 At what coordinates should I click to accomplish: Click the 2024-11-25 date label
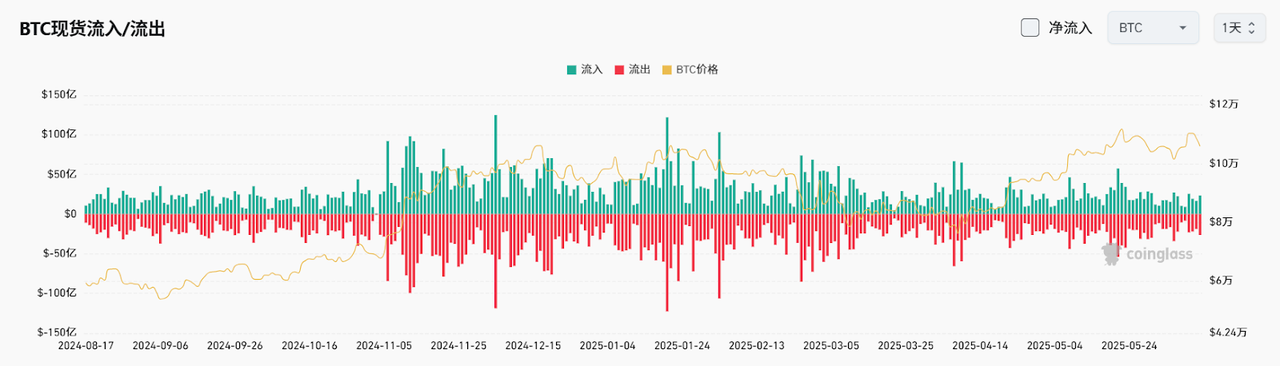[x=459, y=346]
